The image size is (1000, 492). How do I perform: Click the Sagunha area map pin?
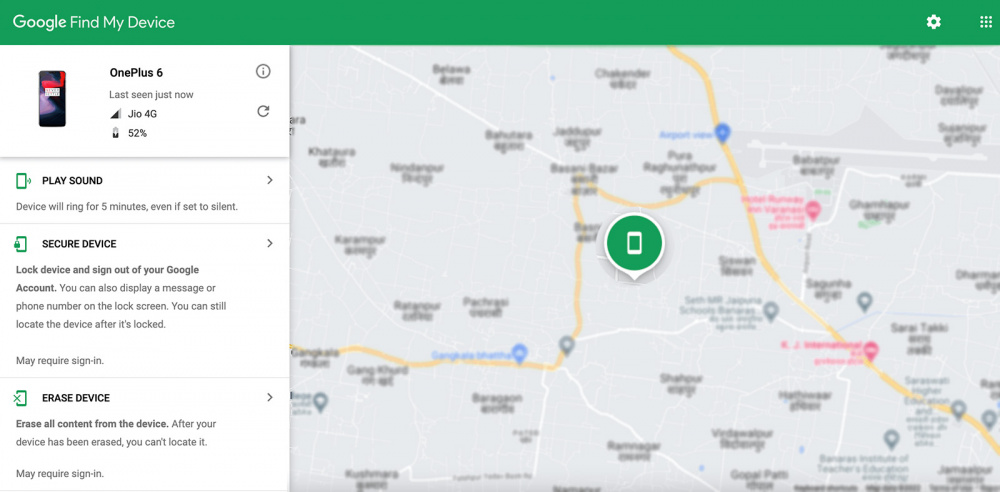864,301
